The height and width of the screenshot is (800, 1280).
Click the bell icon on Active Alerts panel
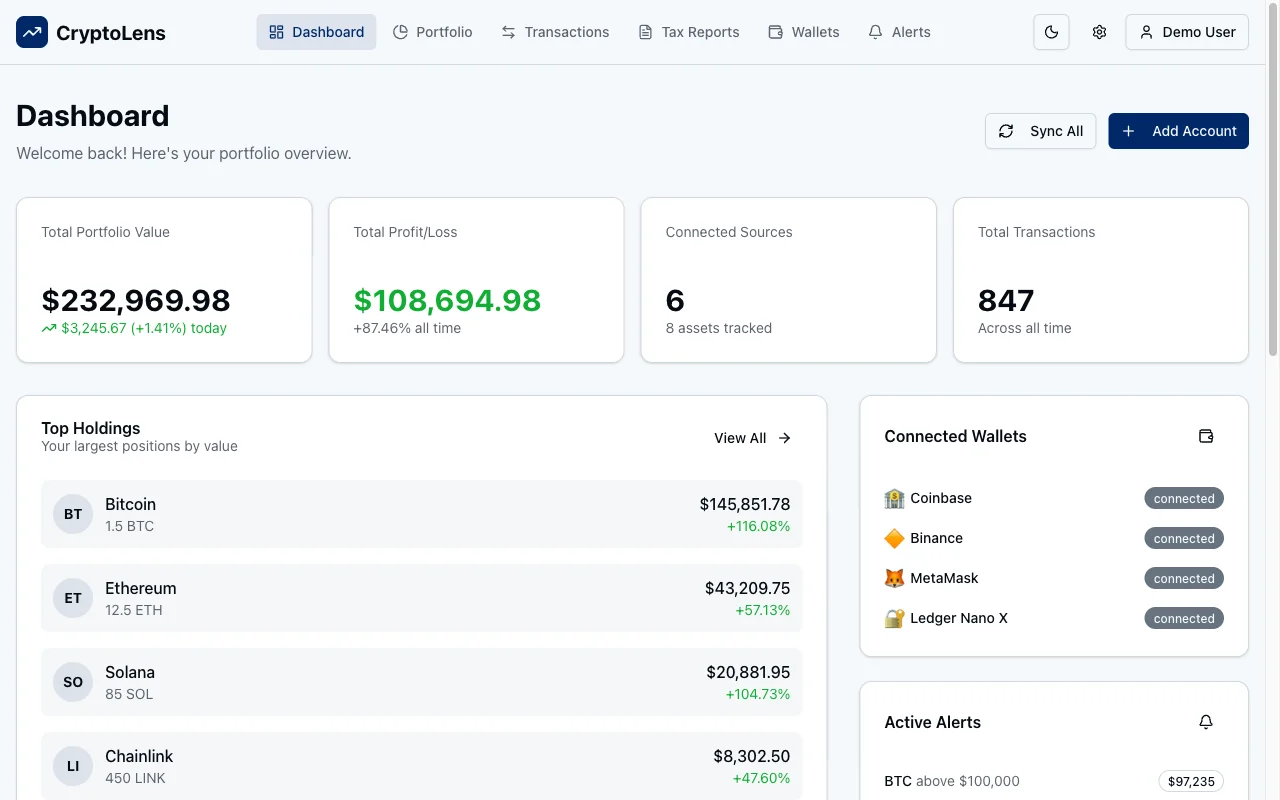point(1205,721)
